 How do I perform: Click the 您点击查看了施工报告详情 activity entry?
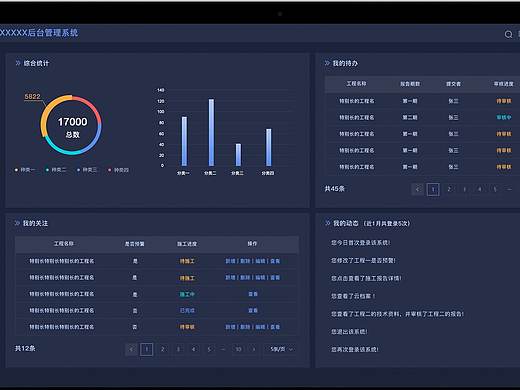[366, 278]
